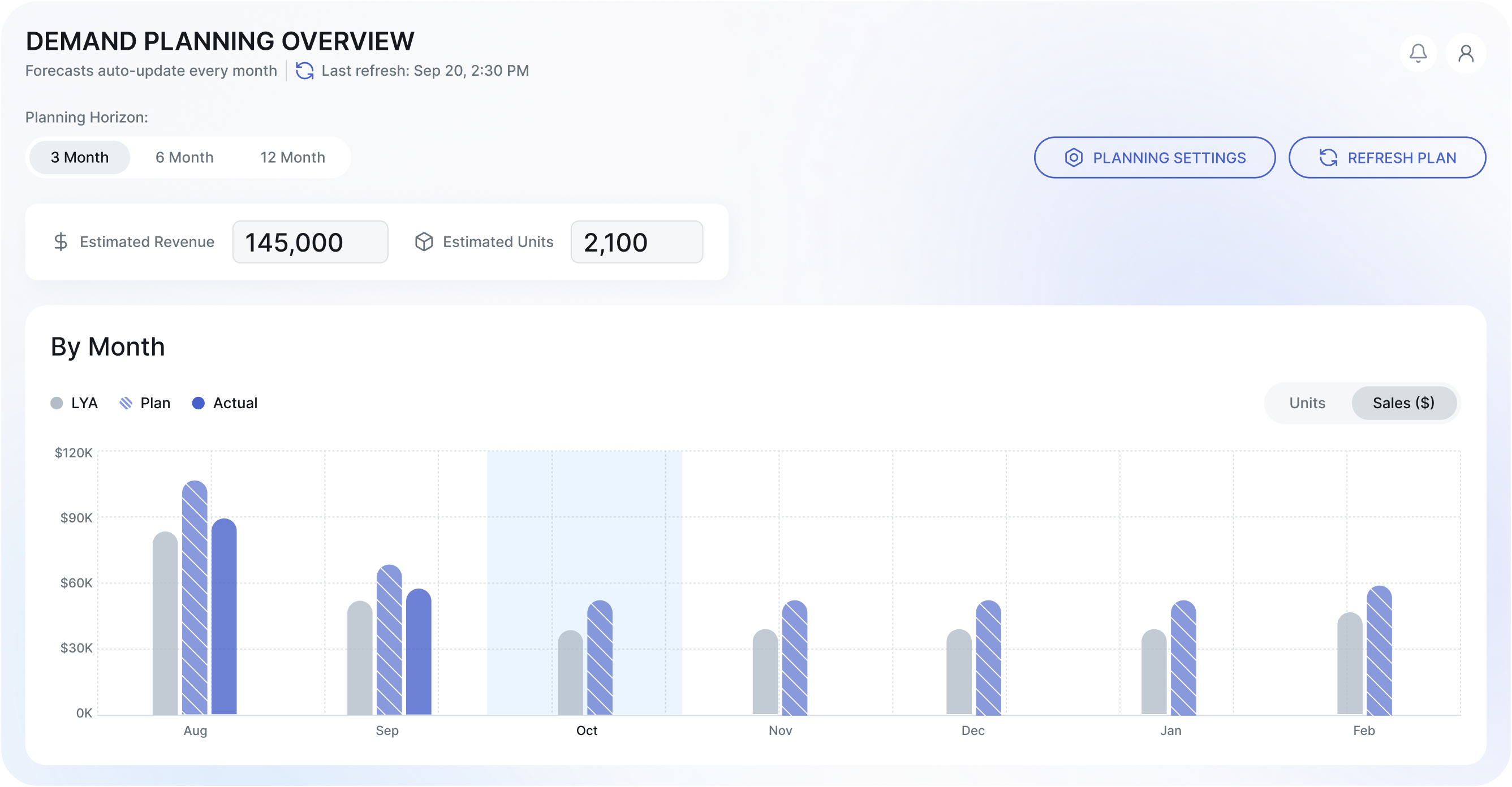1512x787 pixels.
Task: Click the highlighted October Plan bar
Action: tap(599, 658)
